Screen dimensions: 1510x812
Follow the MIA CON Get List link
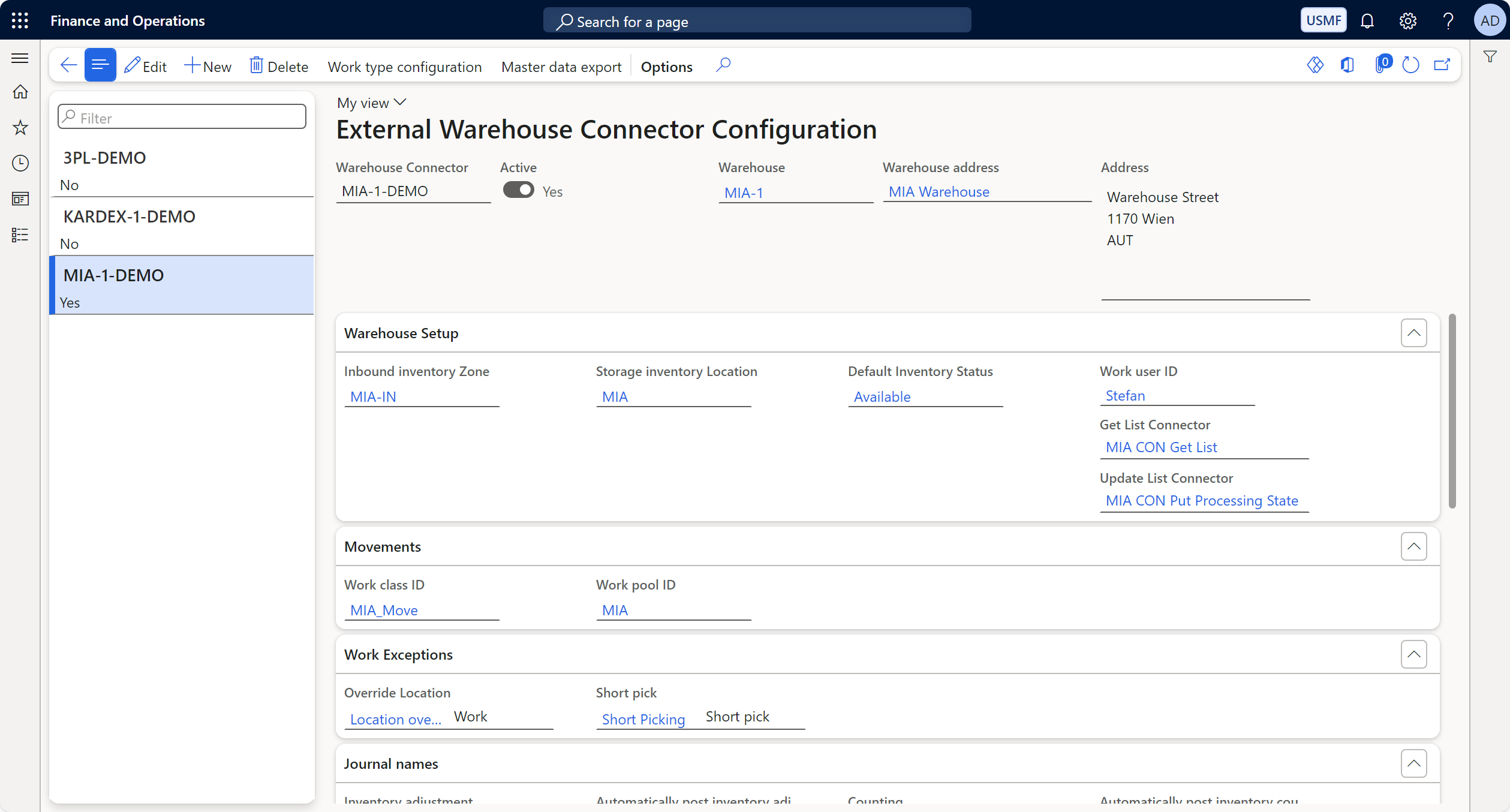pyautogui.click(x=1161, y=447)
